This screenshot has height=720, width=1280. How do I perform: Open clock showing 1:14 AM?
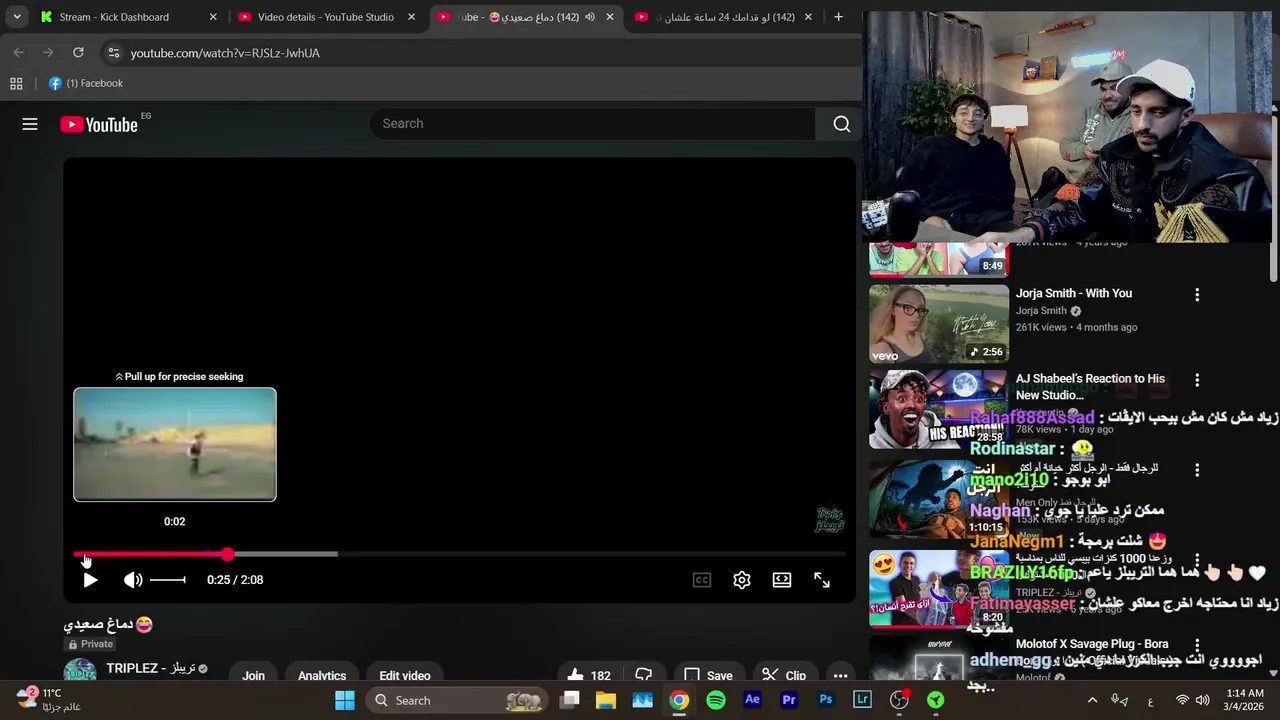point(1244,700)
